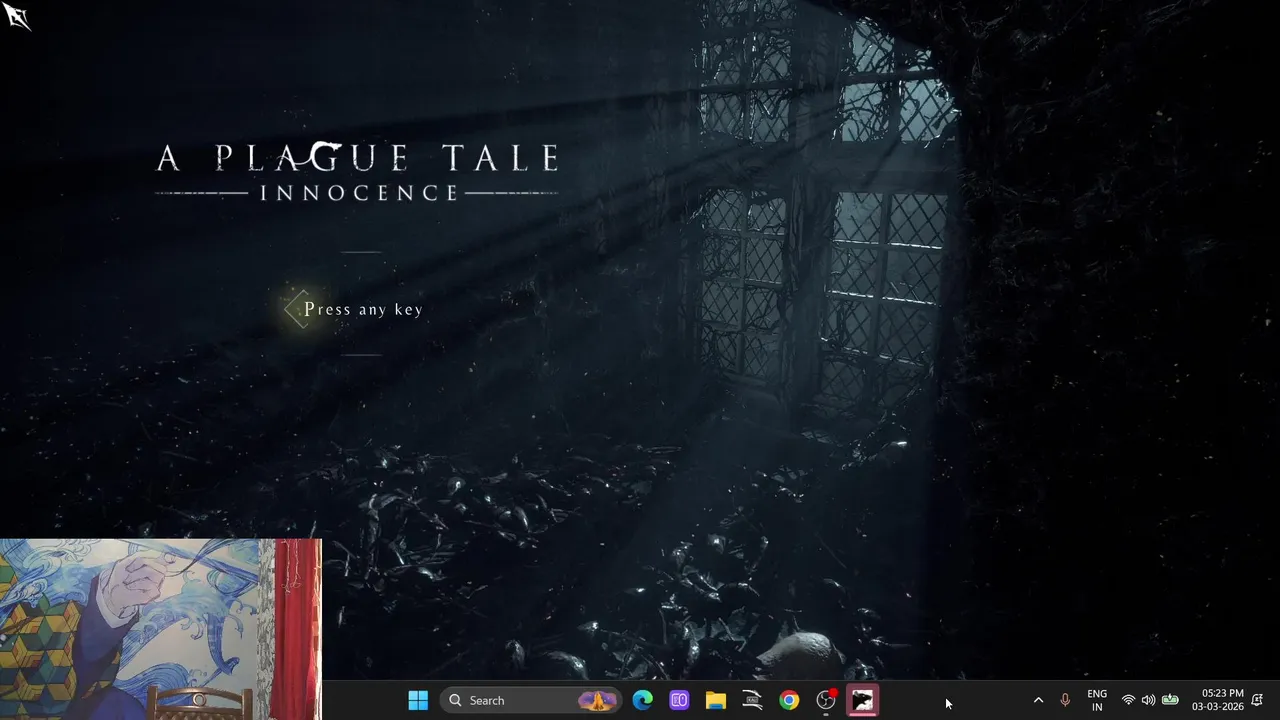
Task: Open the Windows Start menu
Action: pyautogui.click(x=418, y=700)
